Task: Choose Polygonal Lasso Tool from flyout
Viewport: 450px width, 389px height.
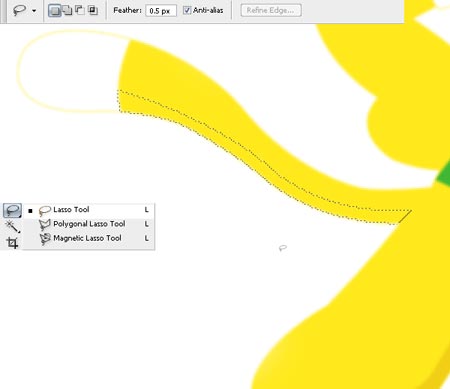Action: tap(89, 224)
